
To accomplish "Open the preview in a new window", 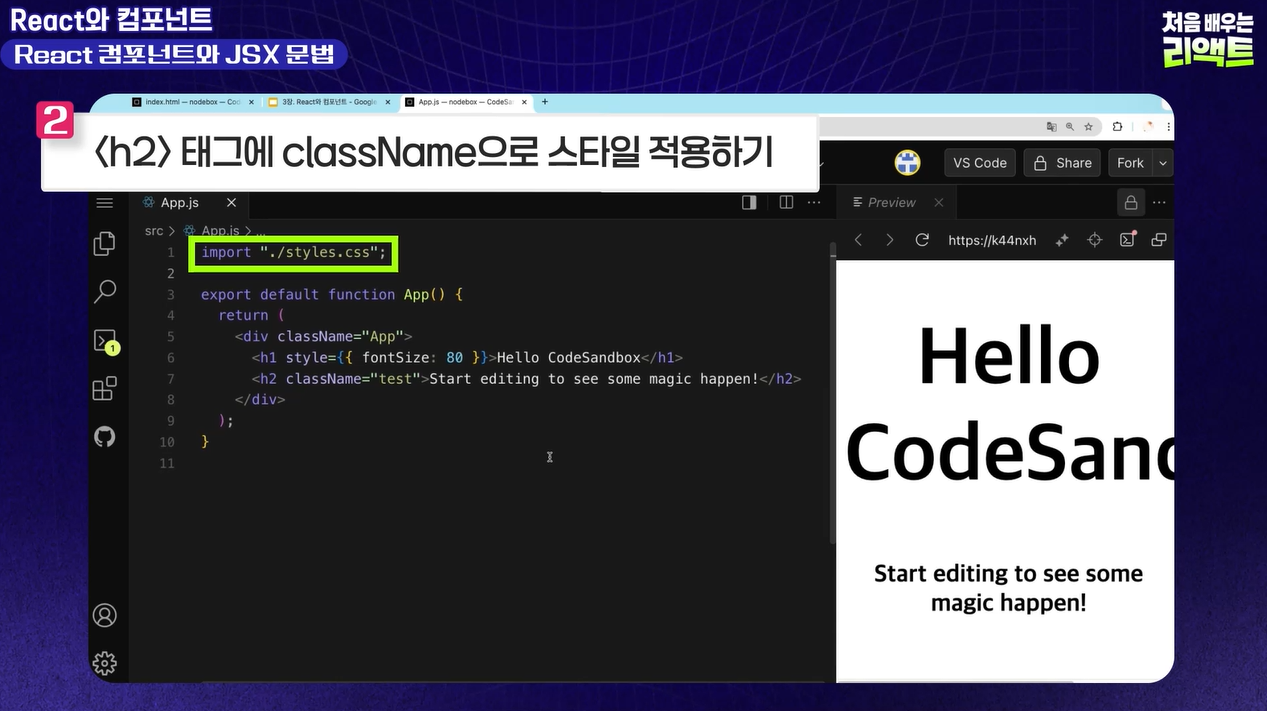I will pyautogui.click(x=1159, y=240).
